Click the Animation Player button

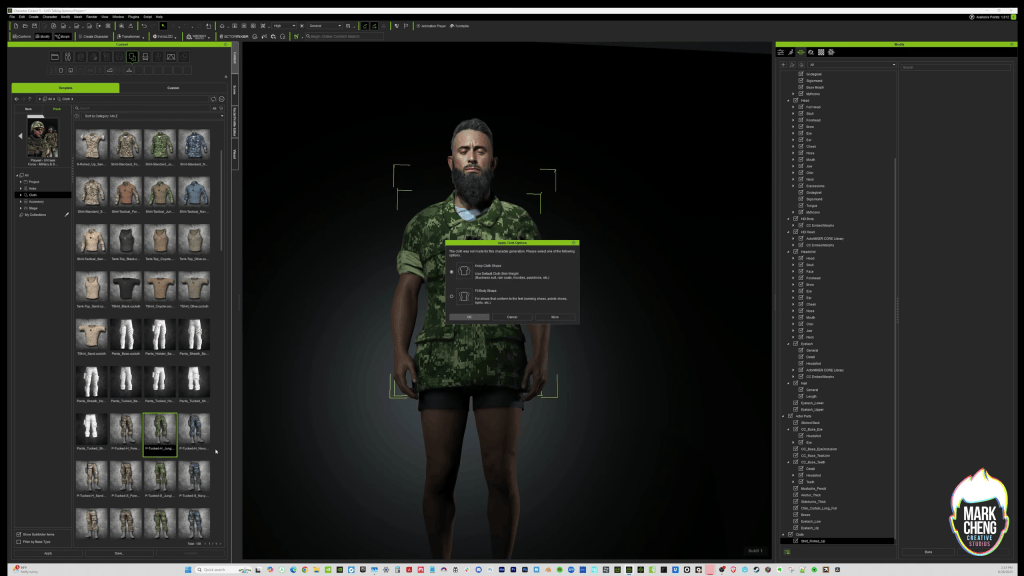(x=432, y=26)
